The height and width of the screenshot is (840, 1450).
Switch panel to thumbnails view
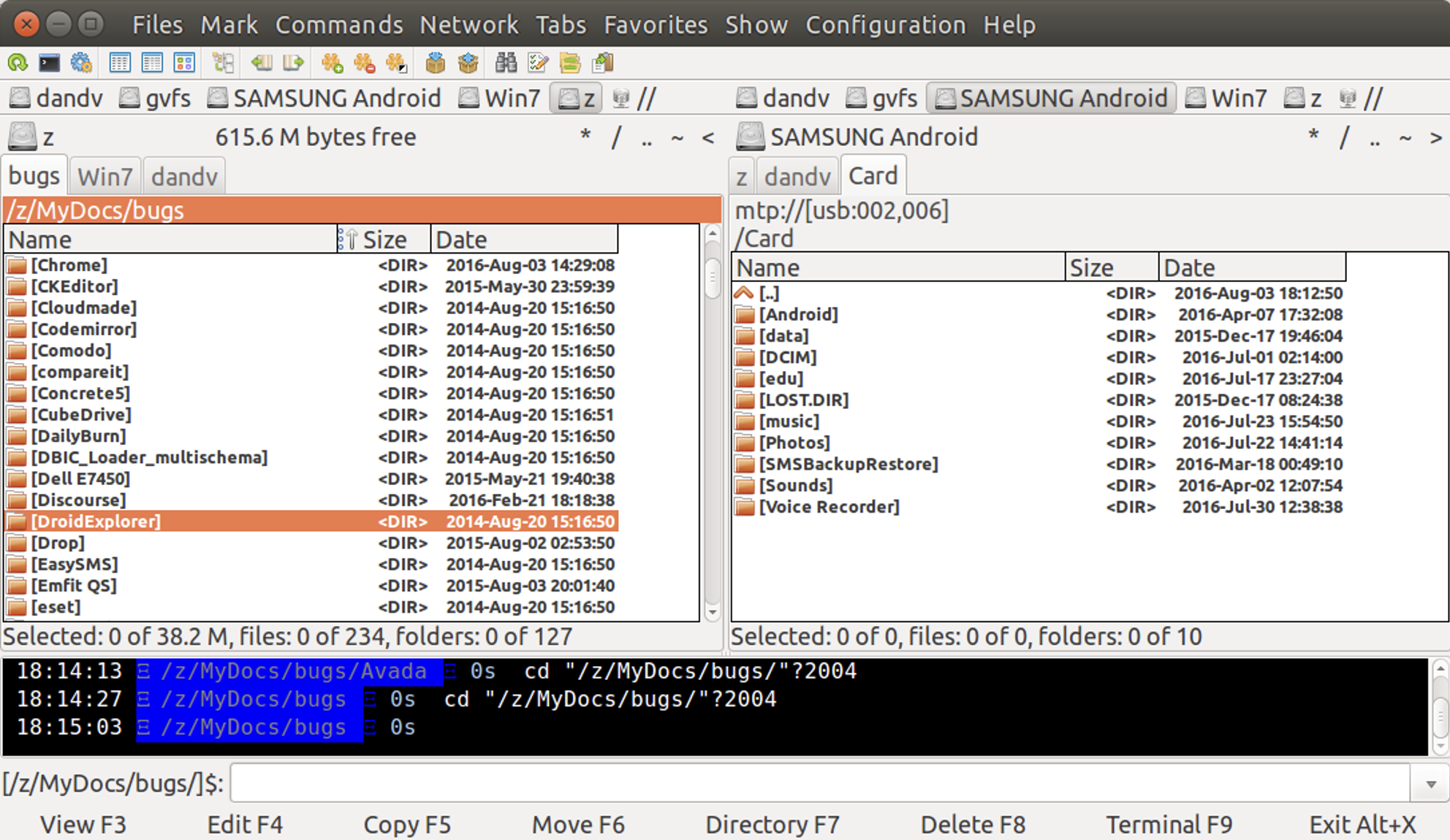tap(185, 62)
